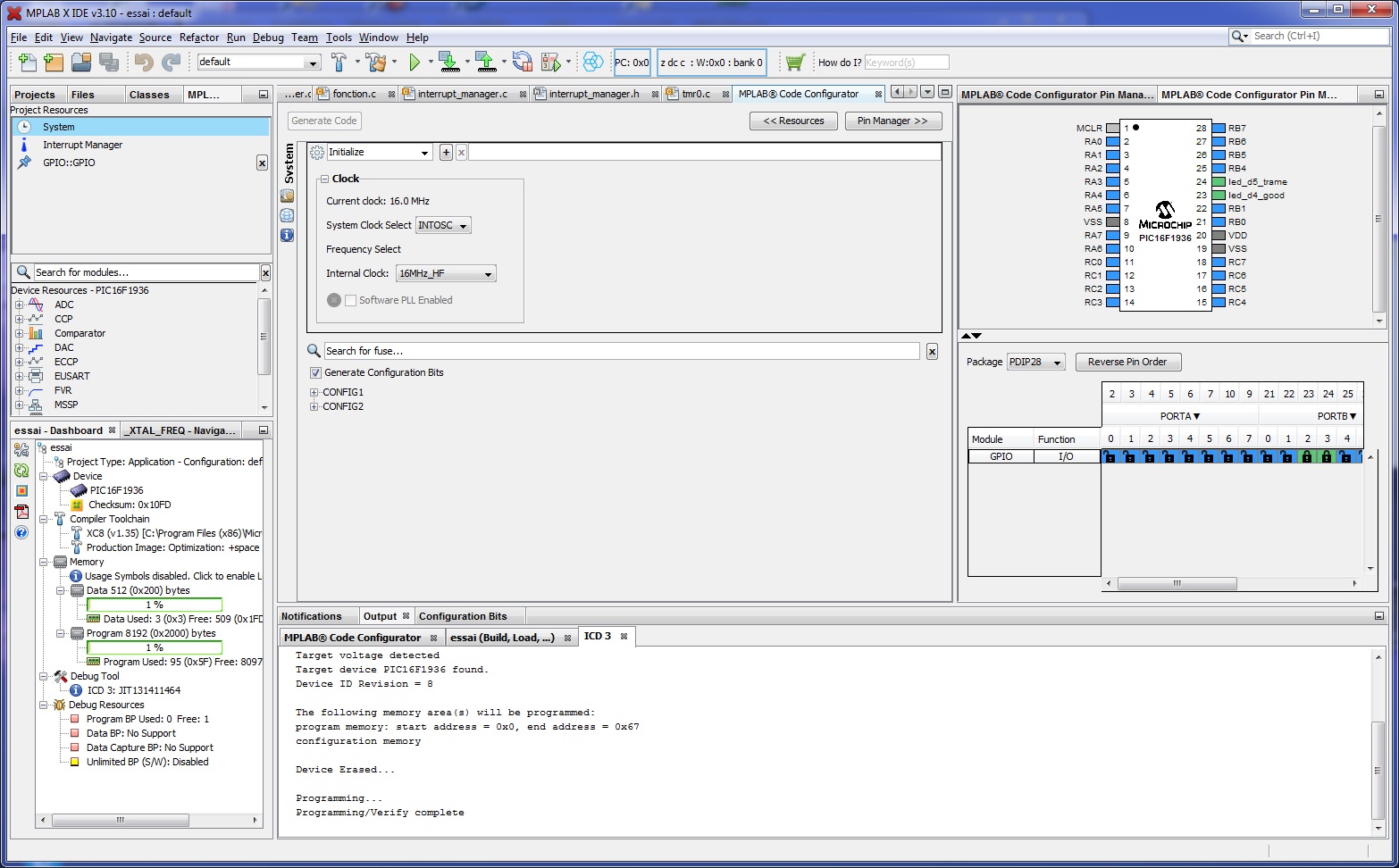Click pin grid horizontal scrollbar
The height and width of the screenshot is (868, 1399).
1177,583
